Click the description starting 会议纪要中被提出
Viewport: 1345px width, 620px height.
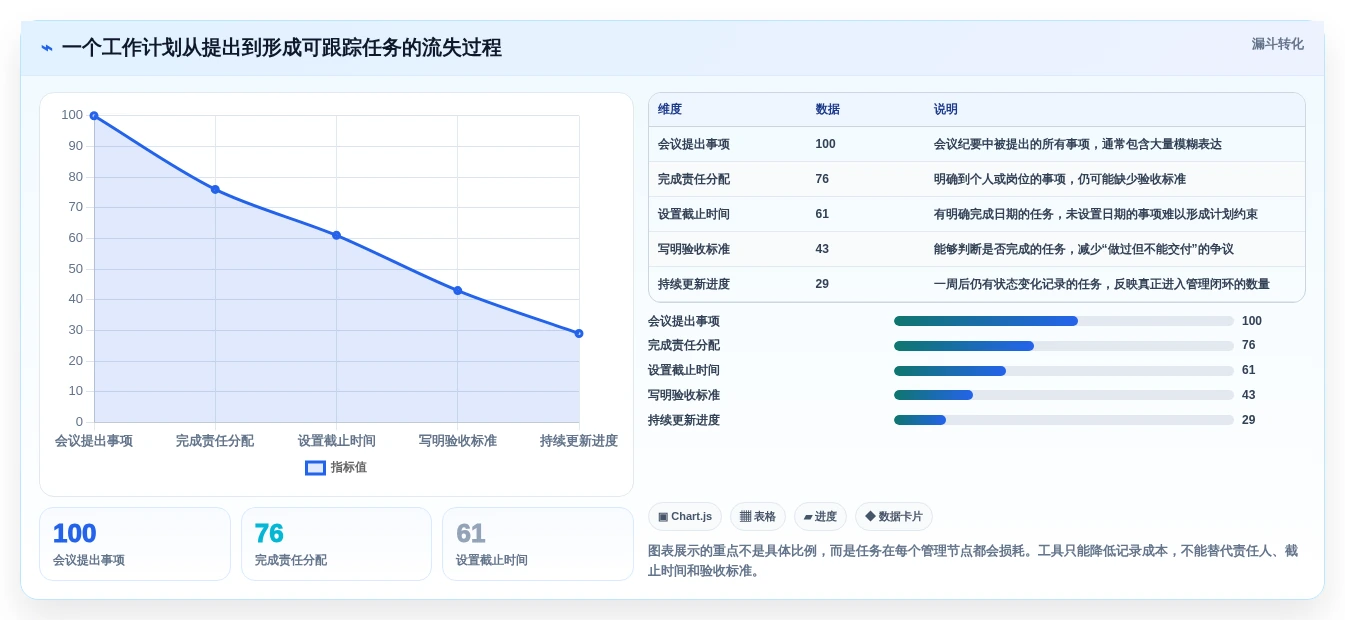[x=1077, y=144]
